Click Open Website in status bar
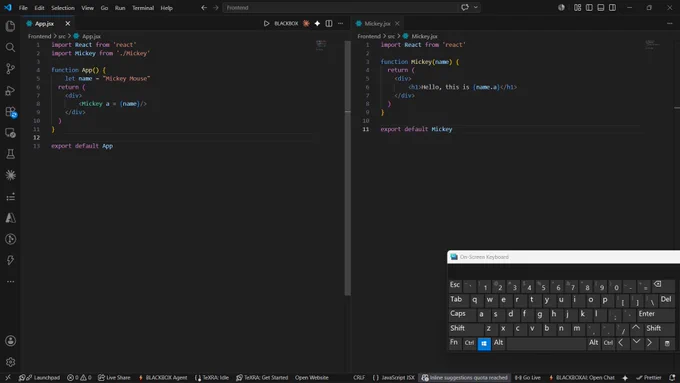The height and width of the screenshot is (383, 680). (x=311, y=377)
